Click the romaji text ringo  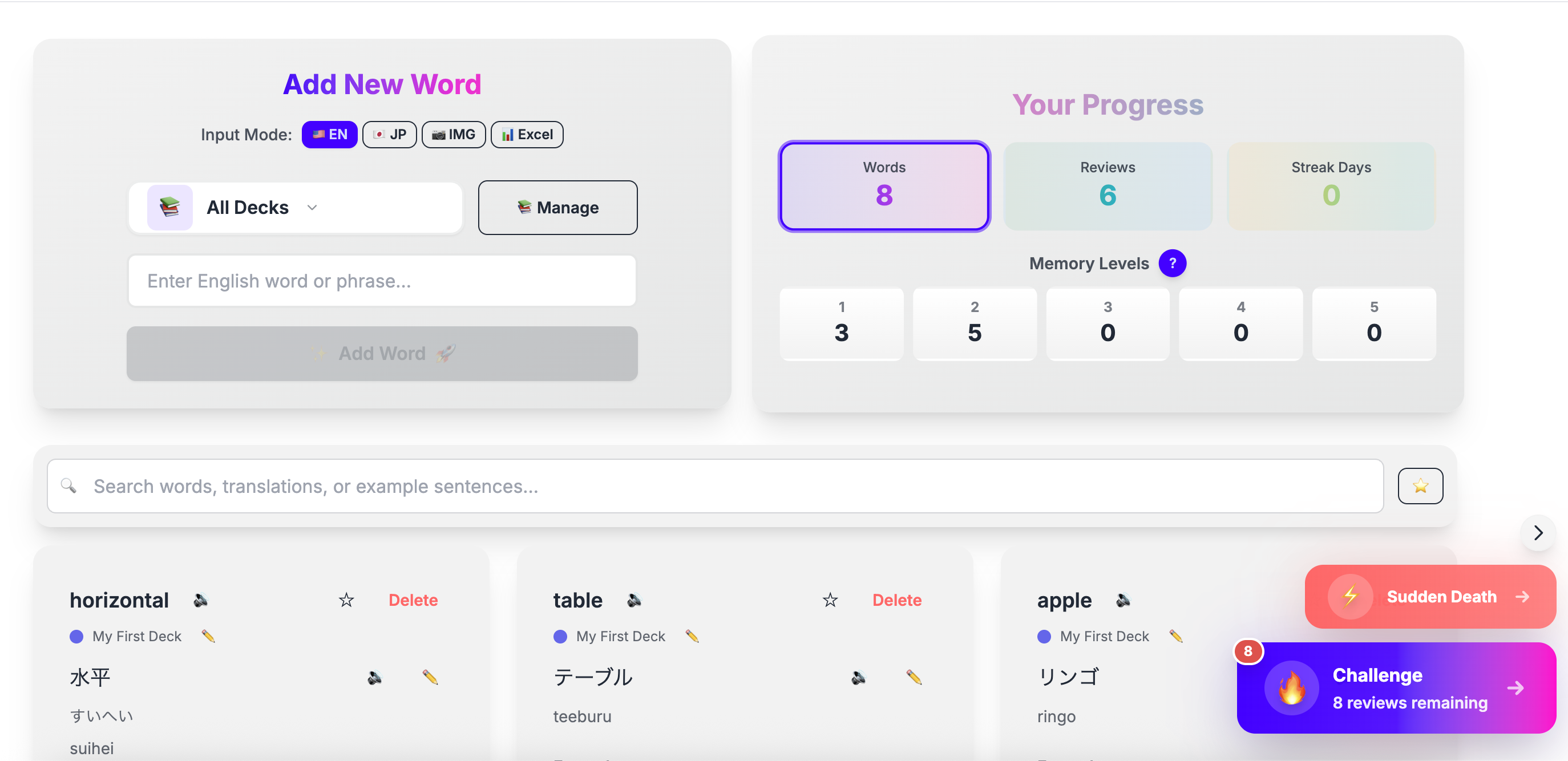[1056, 717]
